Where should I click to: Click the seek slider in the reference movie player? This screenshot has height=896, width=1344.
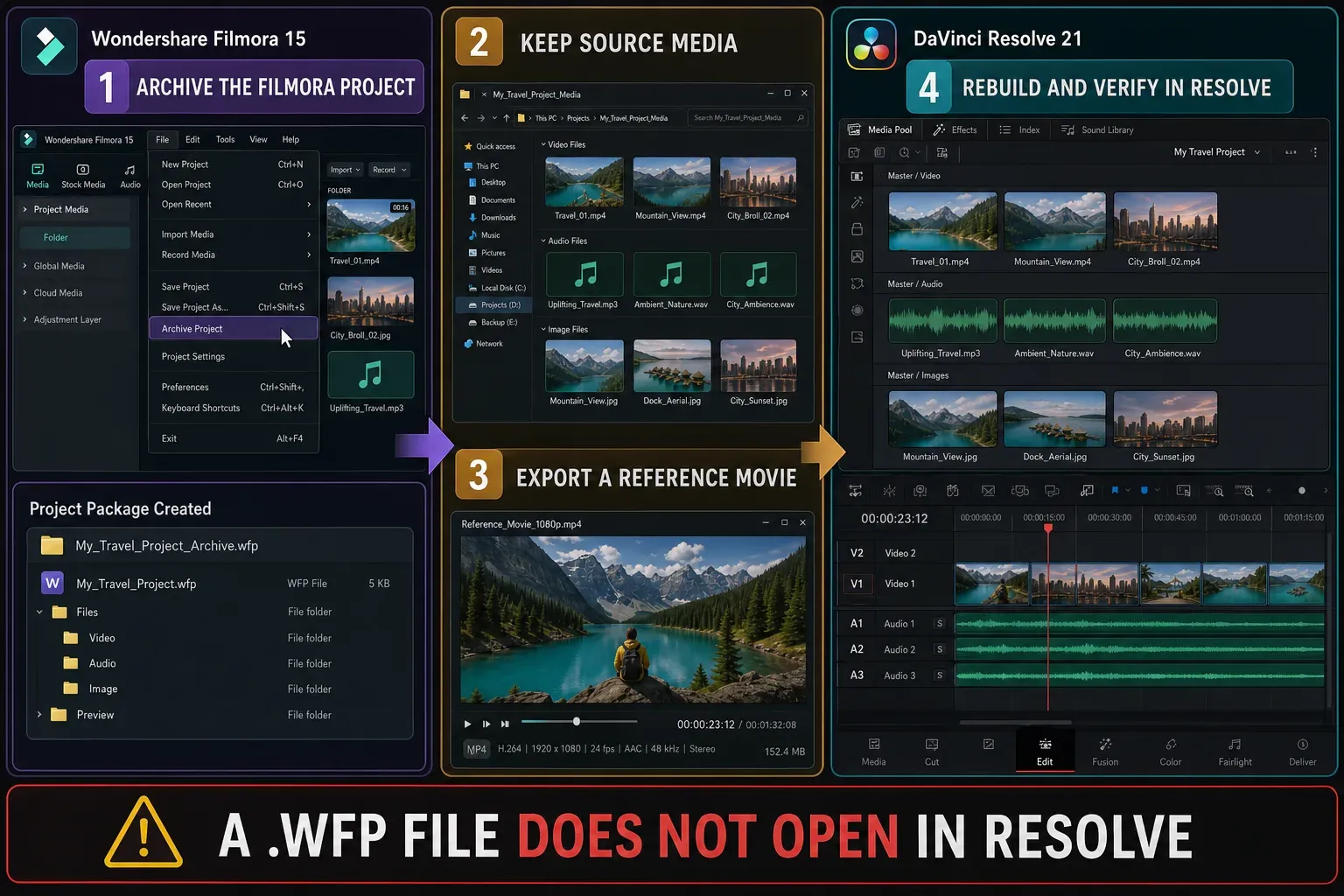point(579,722)
